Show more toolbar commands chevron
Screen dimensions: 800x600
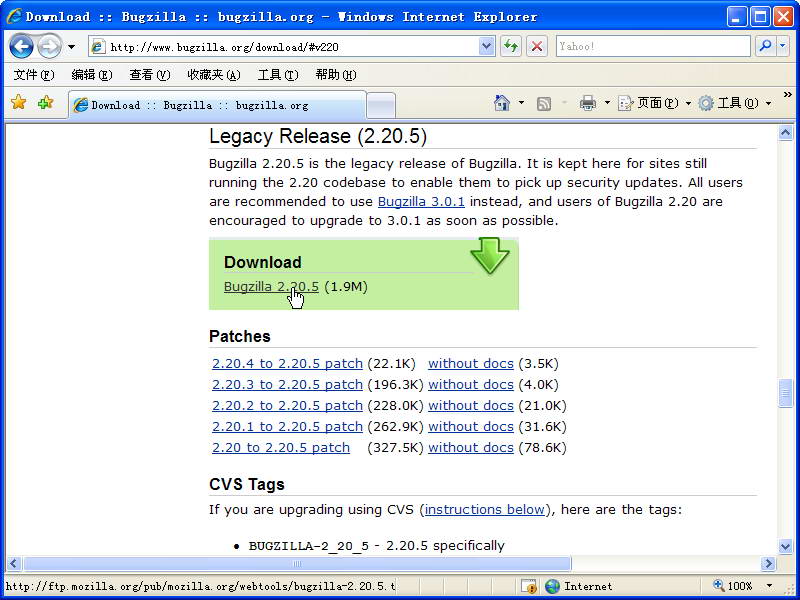pos(788,94)
